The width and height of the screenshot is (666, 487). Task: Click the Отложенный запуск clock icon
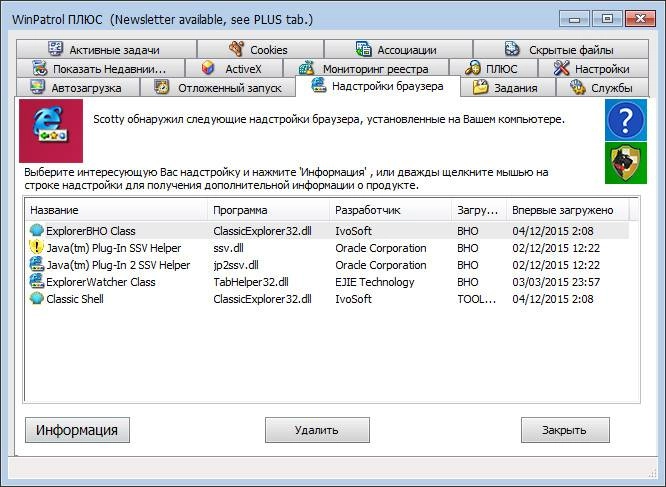pos(161,87)
